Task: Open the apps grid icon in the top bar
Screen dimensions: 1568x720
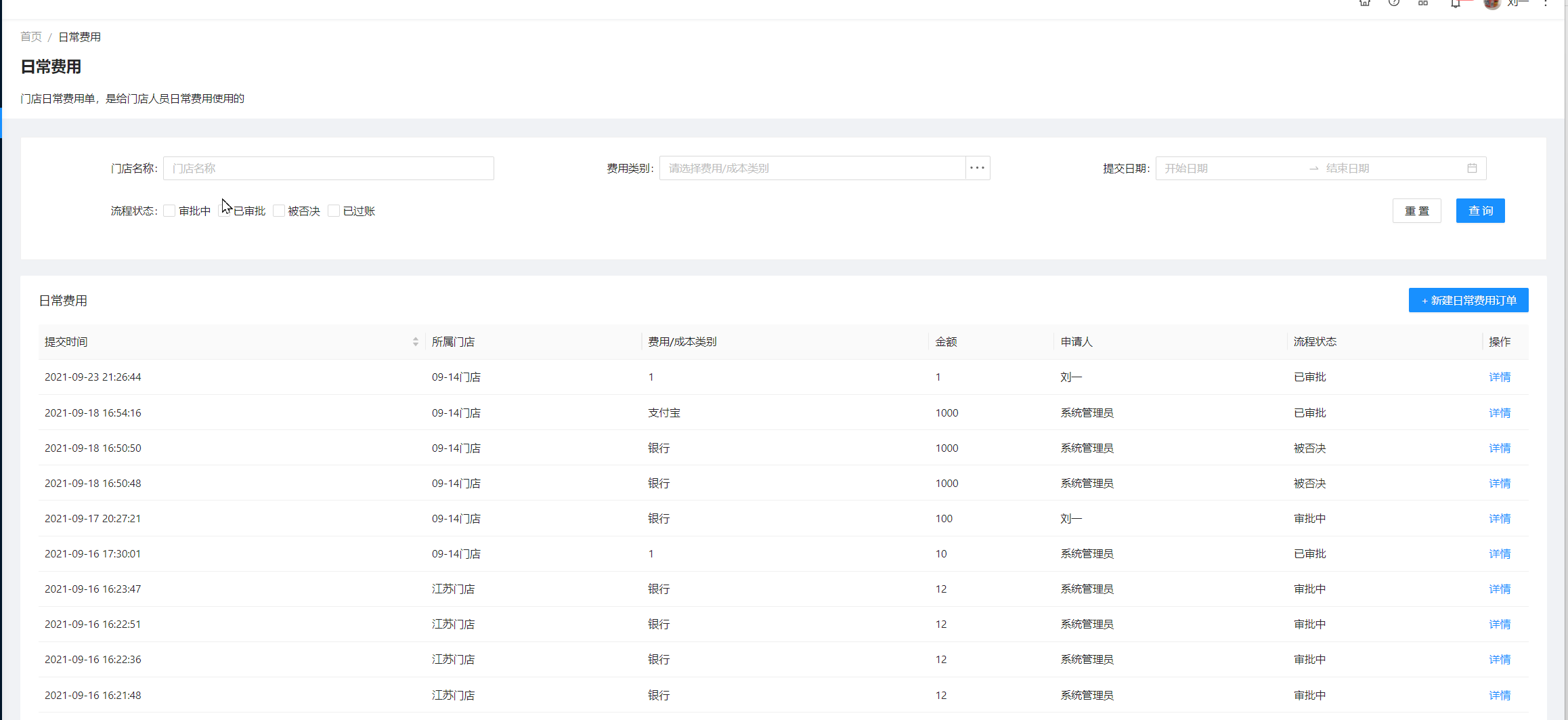Action: tap(1423, 3)
